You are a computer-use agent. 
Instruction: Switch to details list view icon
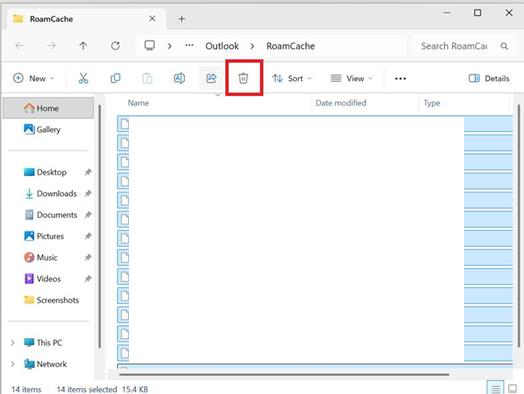[x=496, y=388]
